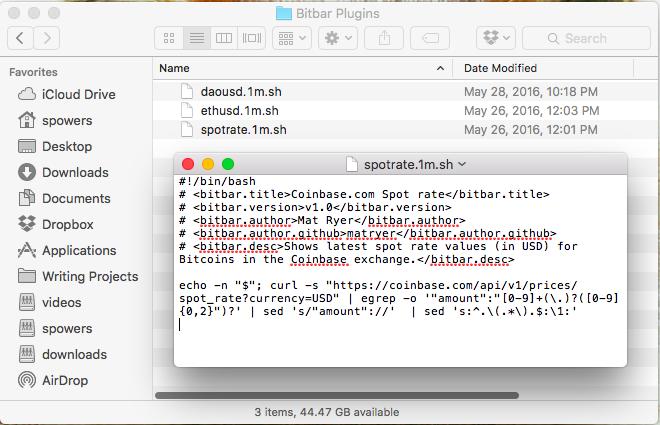Click the #!/bin/bash line in editor
The width and height of the screenshot is (660, 425).
pyautogui.click(x=217, y=181)
